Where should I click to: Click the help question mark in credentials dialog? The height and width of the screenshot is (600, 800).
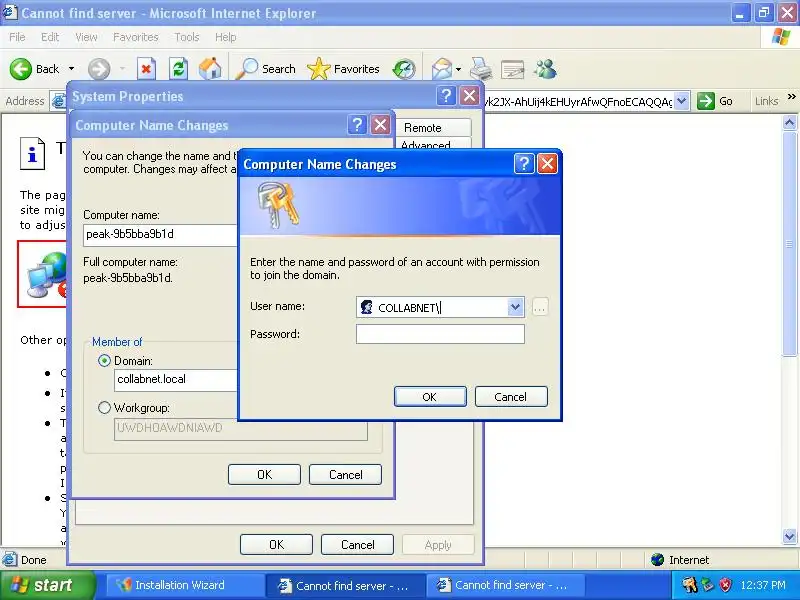click(x=524, y=164)
